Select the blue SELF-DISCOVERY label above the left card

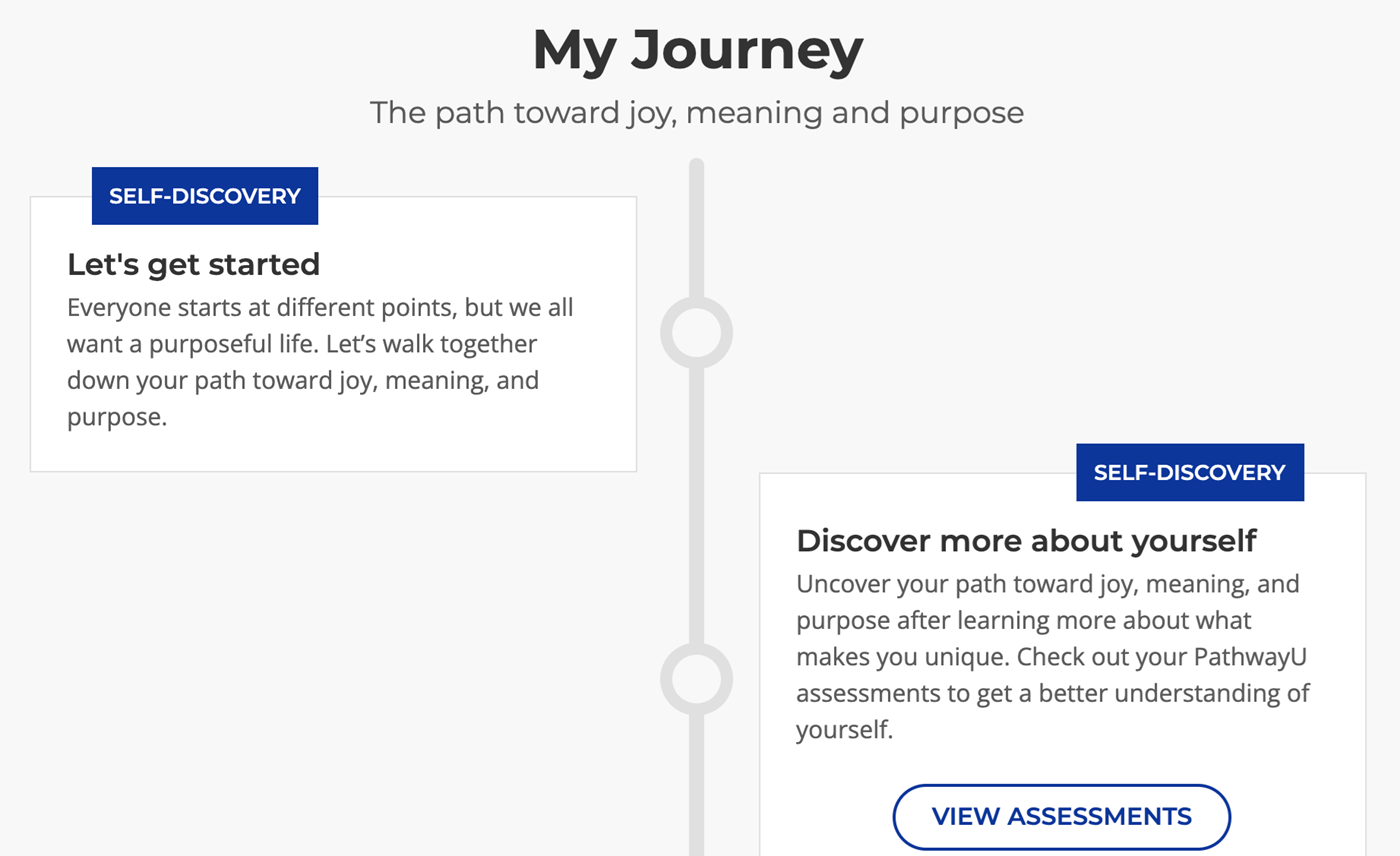coord(204,196)
